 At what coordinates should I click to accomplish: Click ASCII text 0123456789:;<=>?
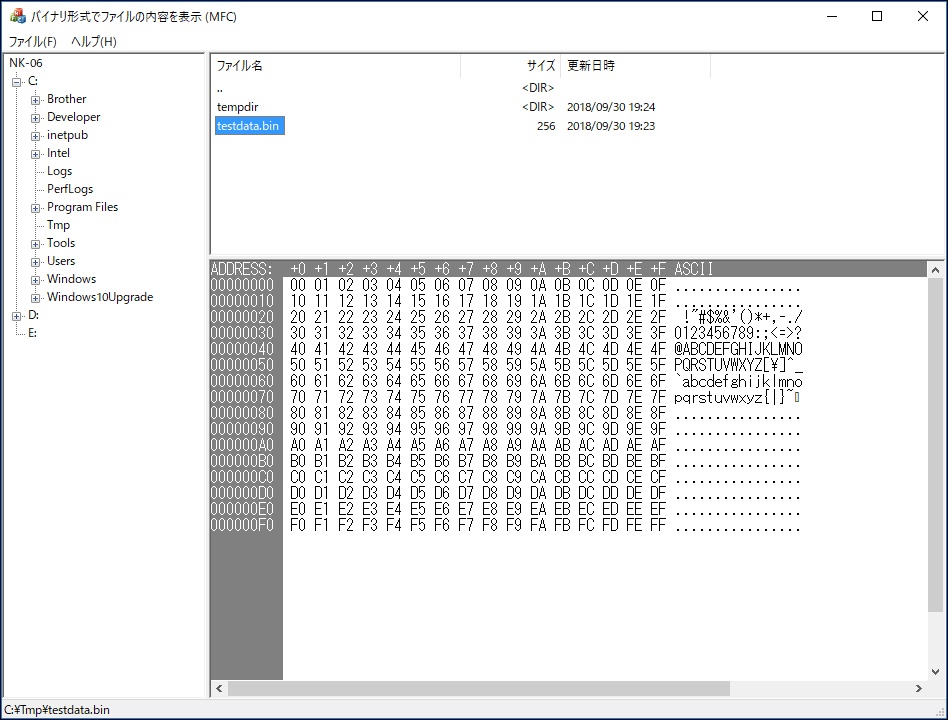coord(738,333)
